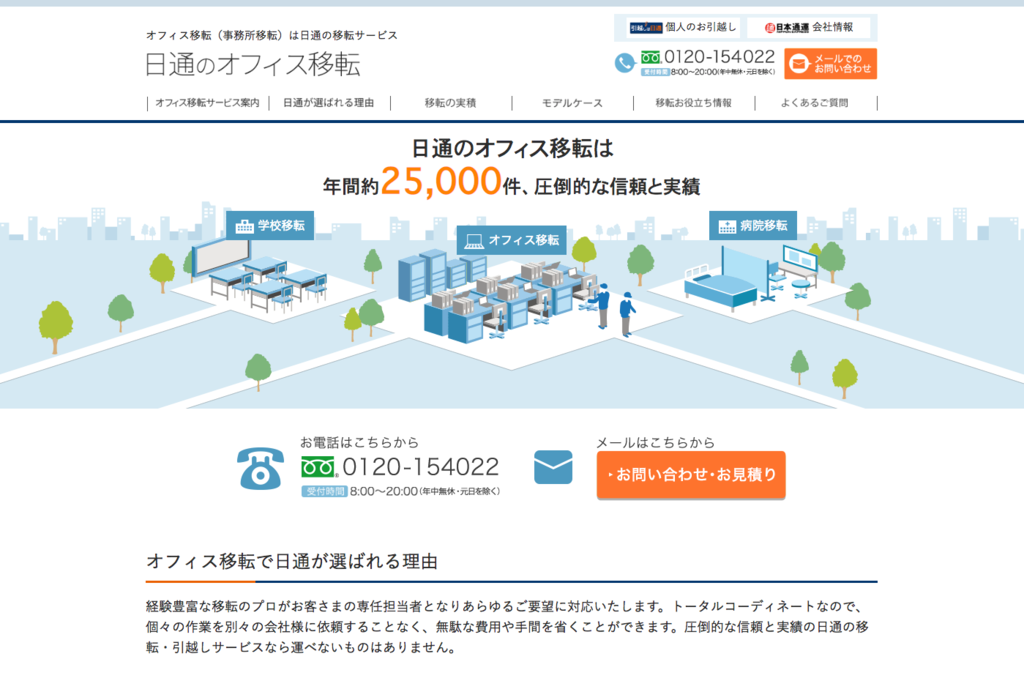Image resolution: width=1024 pixels, height=681 pixels.
Task: Open 日本通運 会社情報 link
Action: coord(809,27)
